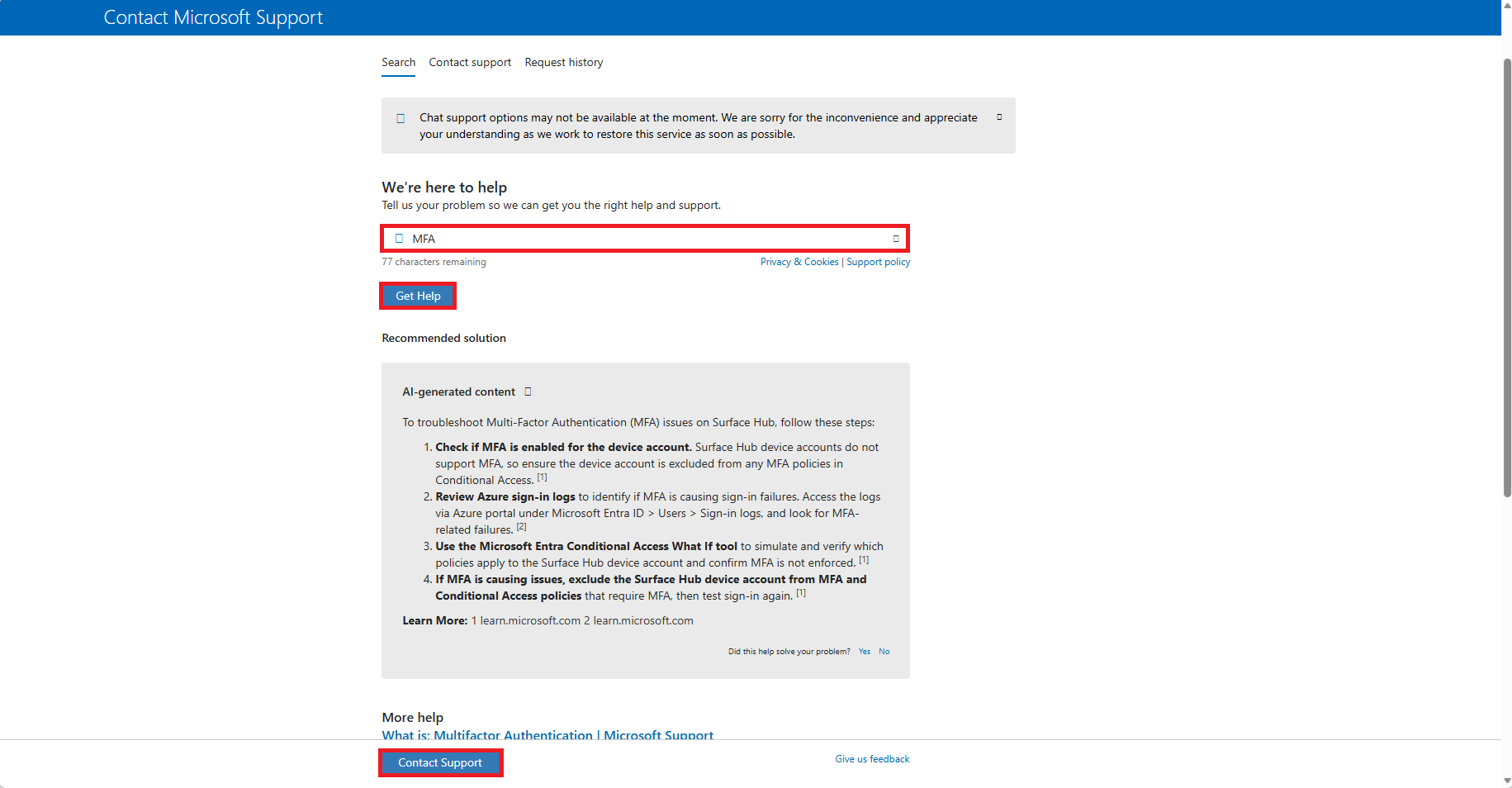
Task: Click the 'More help' heading
Action: click(412, 717)
